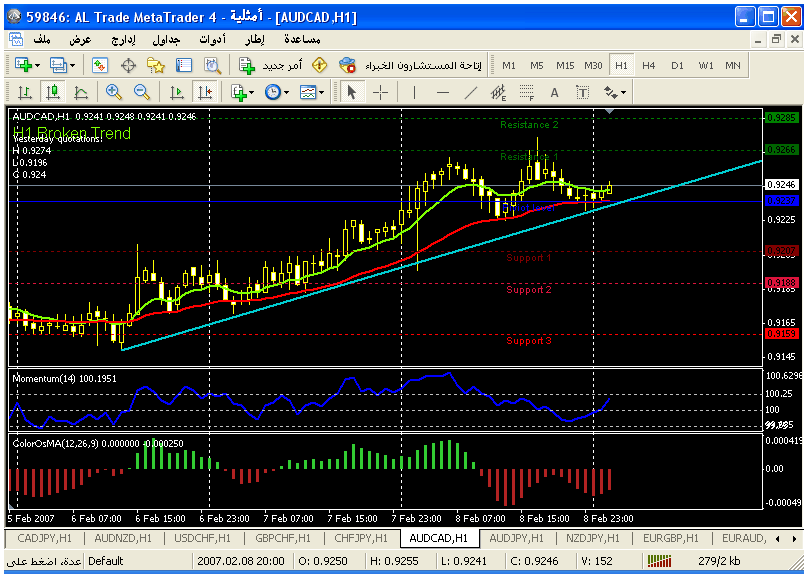Viewport: 808px width, 574px height.
Task: Select the crosshair cursor tool
Action: pyautogui.click(x=381, y=92)
